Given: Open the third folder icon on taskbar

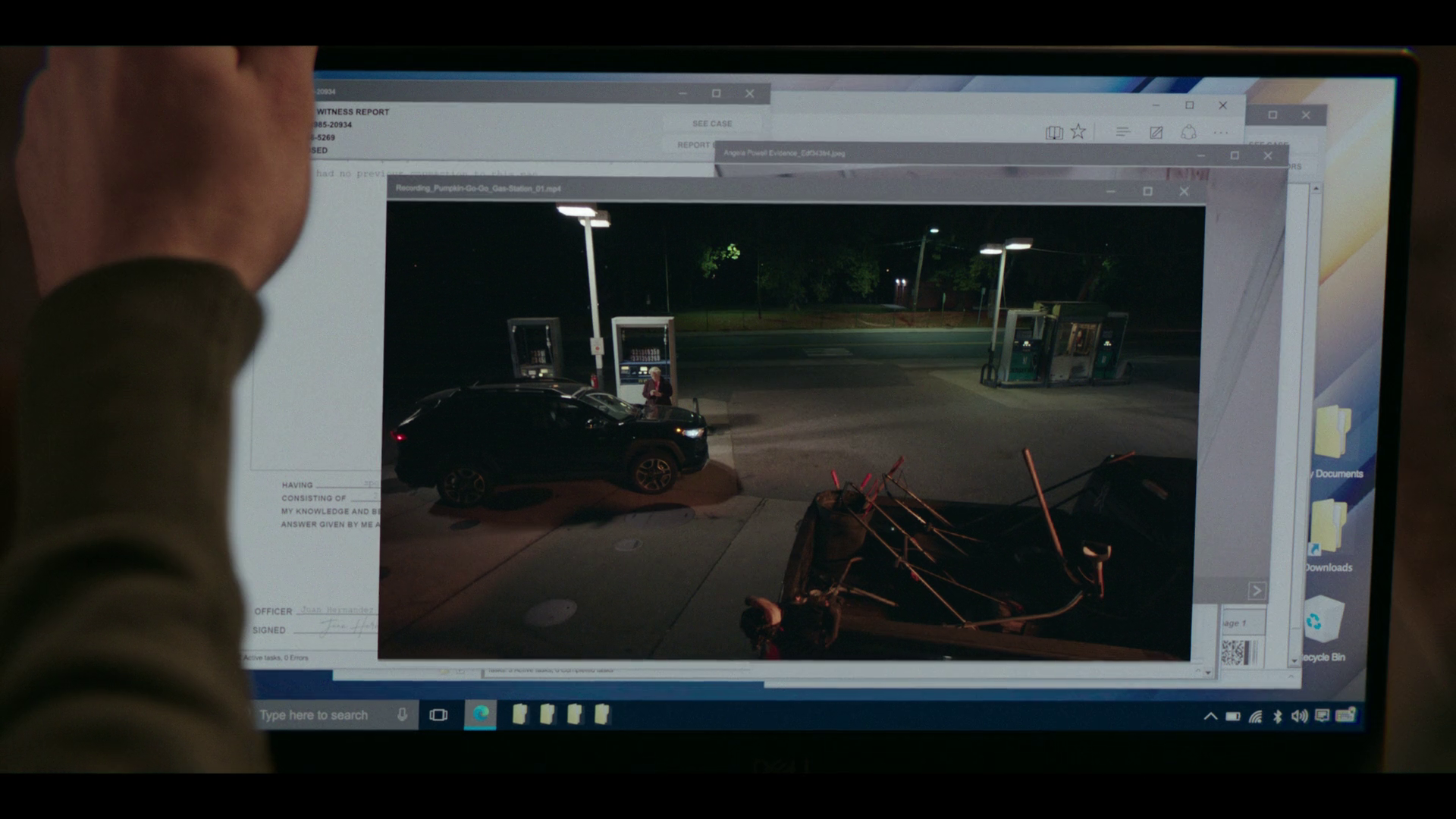Looking at the screenshot, I should click(574, 714).
